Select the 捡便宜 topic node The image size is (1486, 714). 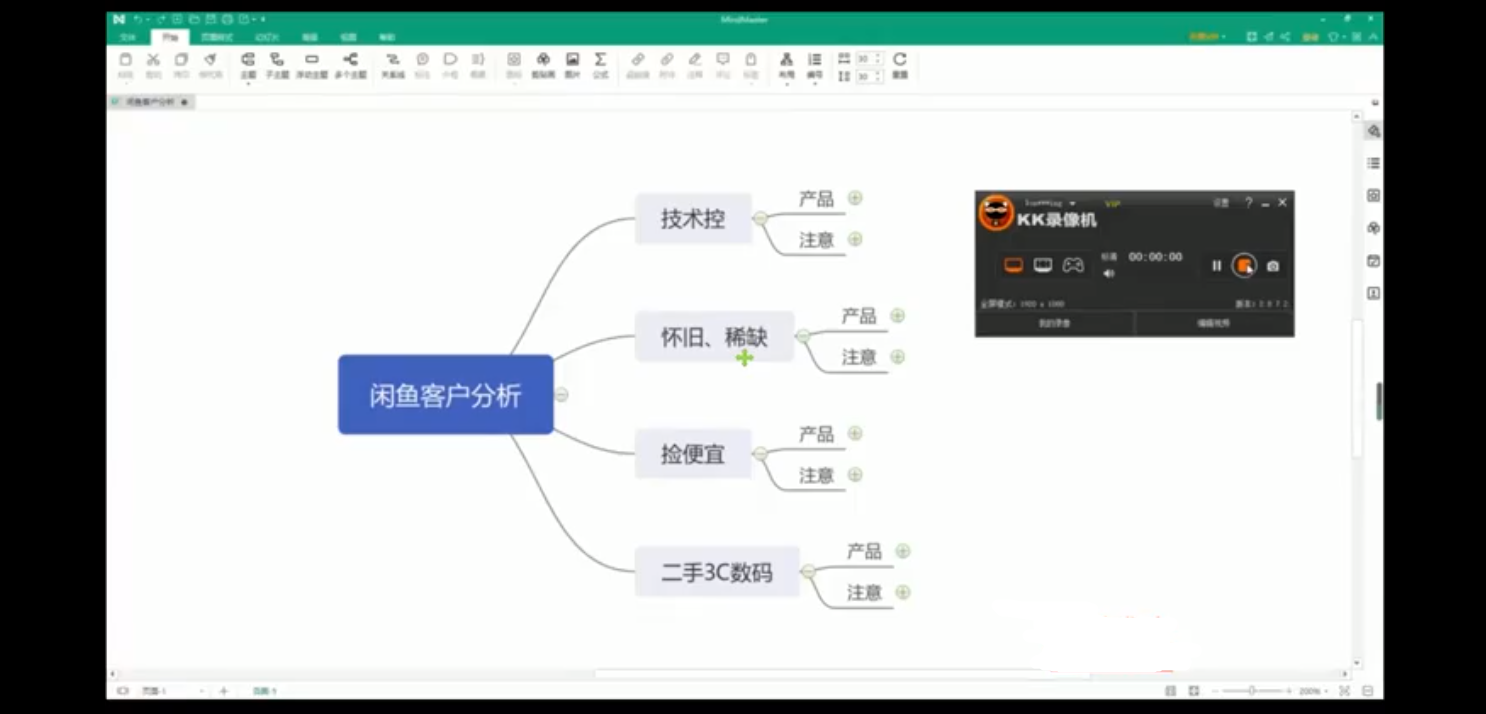click(x=693, y=454)
